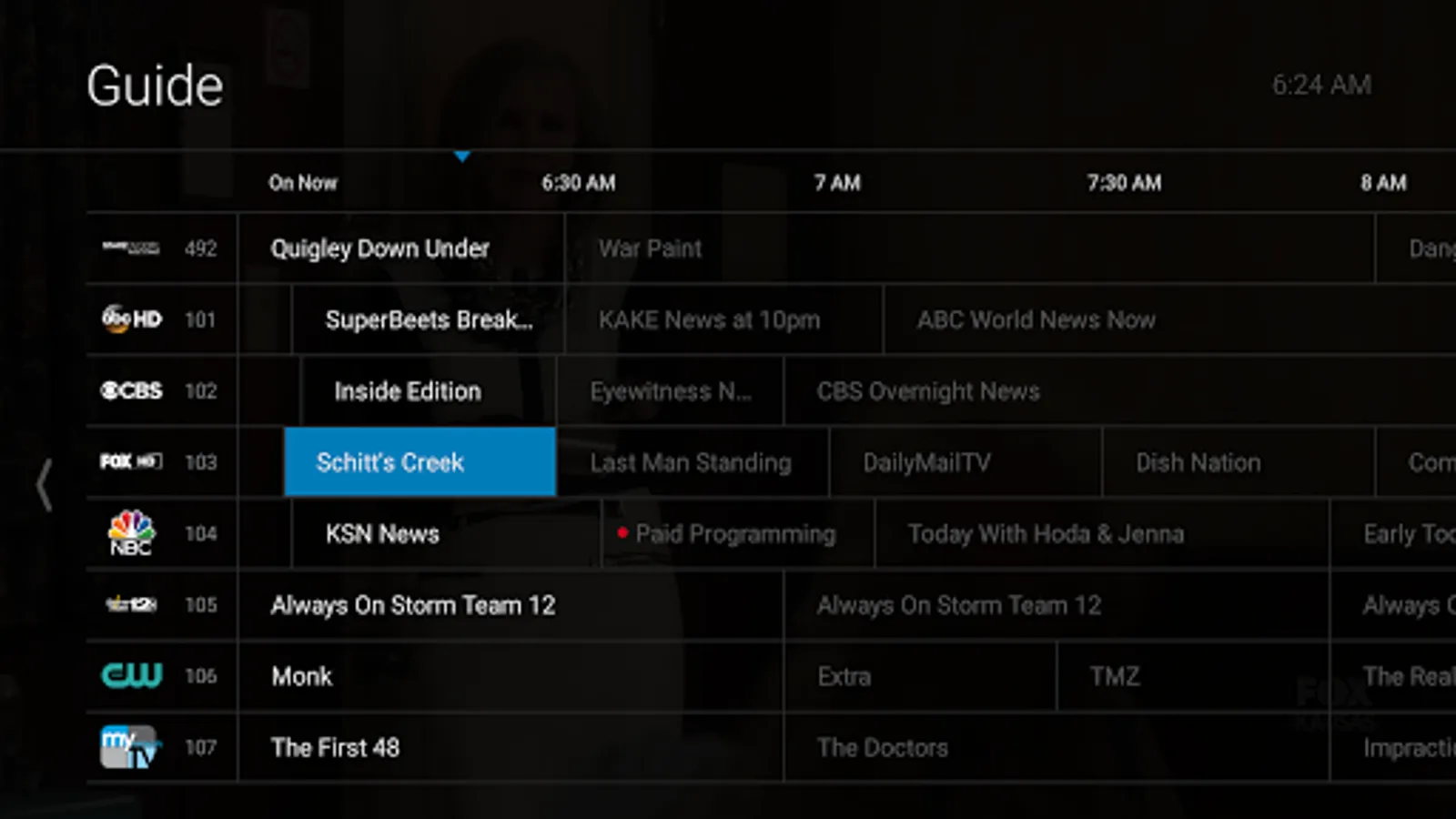Click the 7 AM time header
The width and height of the screenshot is (1456, 819).
point(837,183)
